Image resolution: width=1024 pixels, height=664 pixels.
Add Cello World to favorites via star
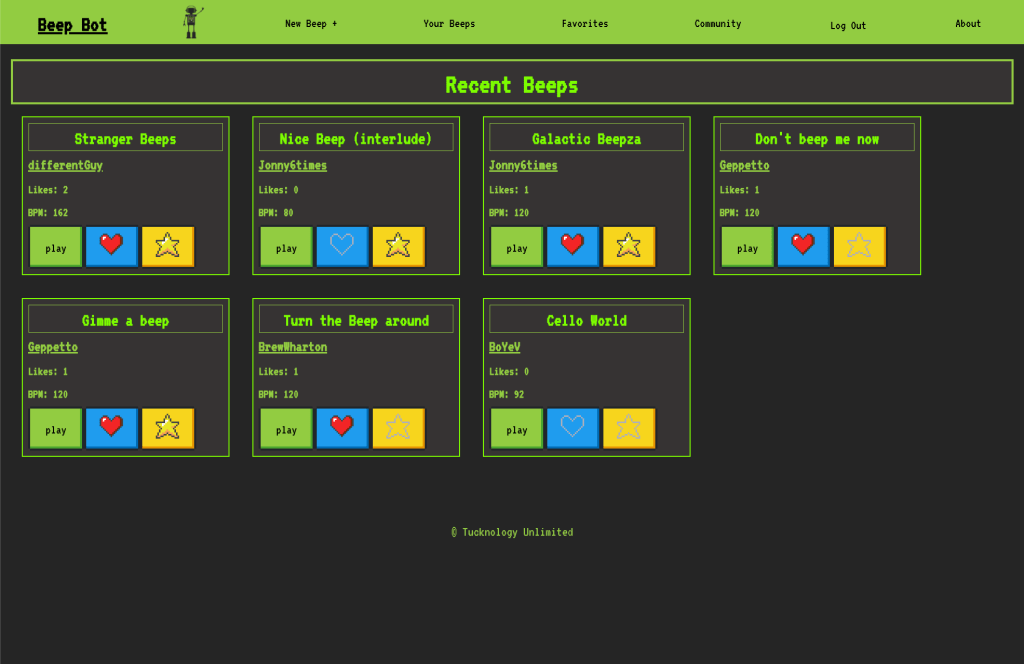pos(628,428)
